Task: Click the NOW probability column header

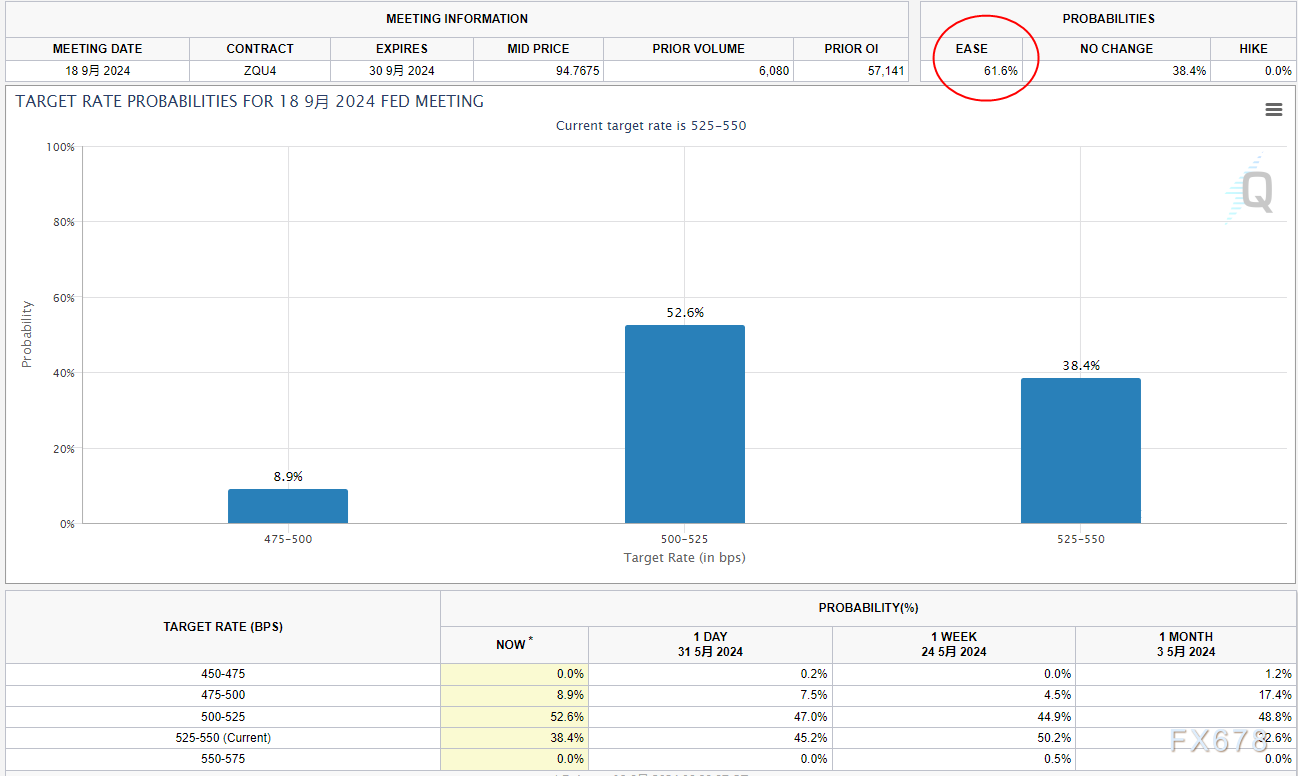Action: click(511, 645)
